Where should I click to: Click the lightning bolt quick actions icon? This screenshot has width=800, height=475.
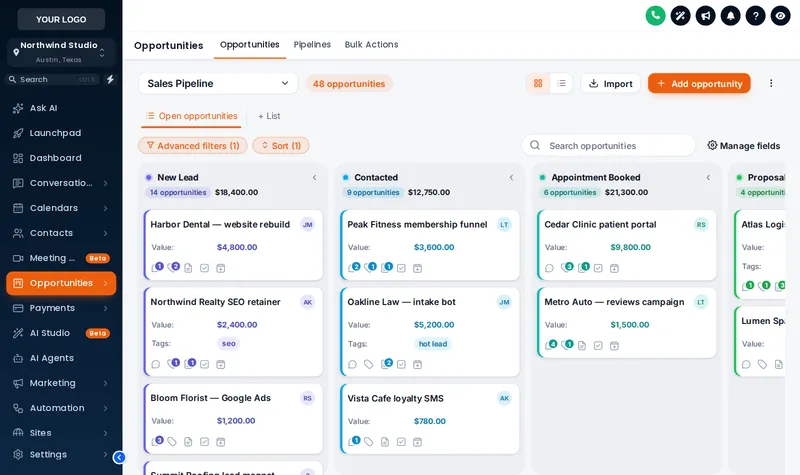(x=110, y=79)
